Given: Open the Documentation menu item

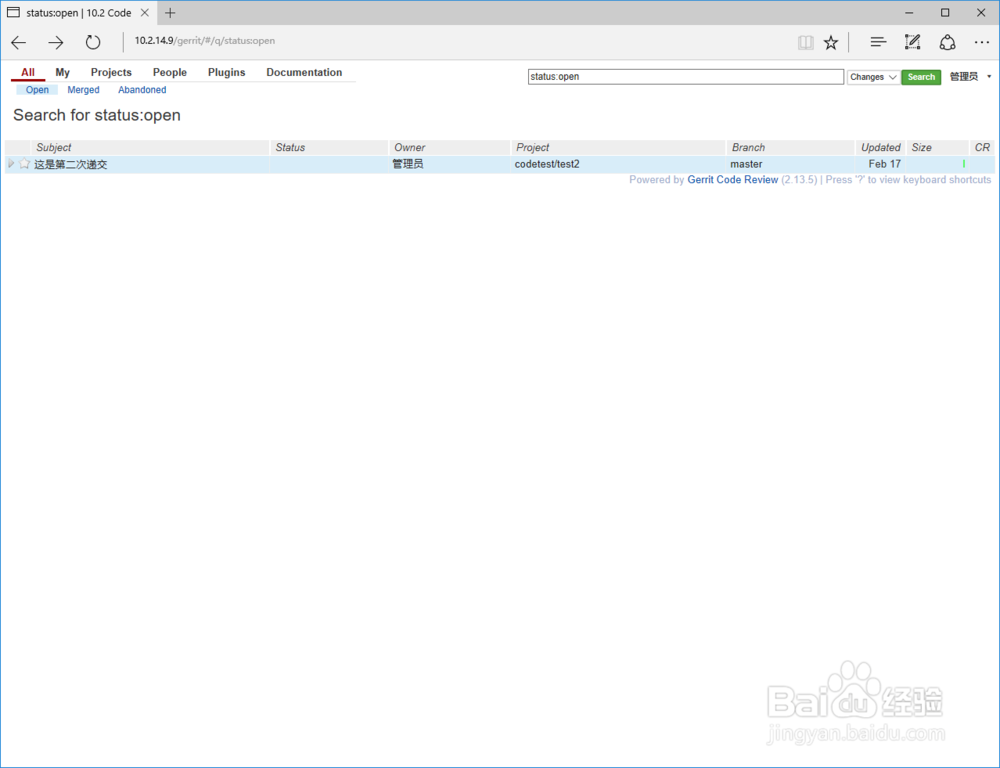Looking at the screenshot, I should coord(304,72).
